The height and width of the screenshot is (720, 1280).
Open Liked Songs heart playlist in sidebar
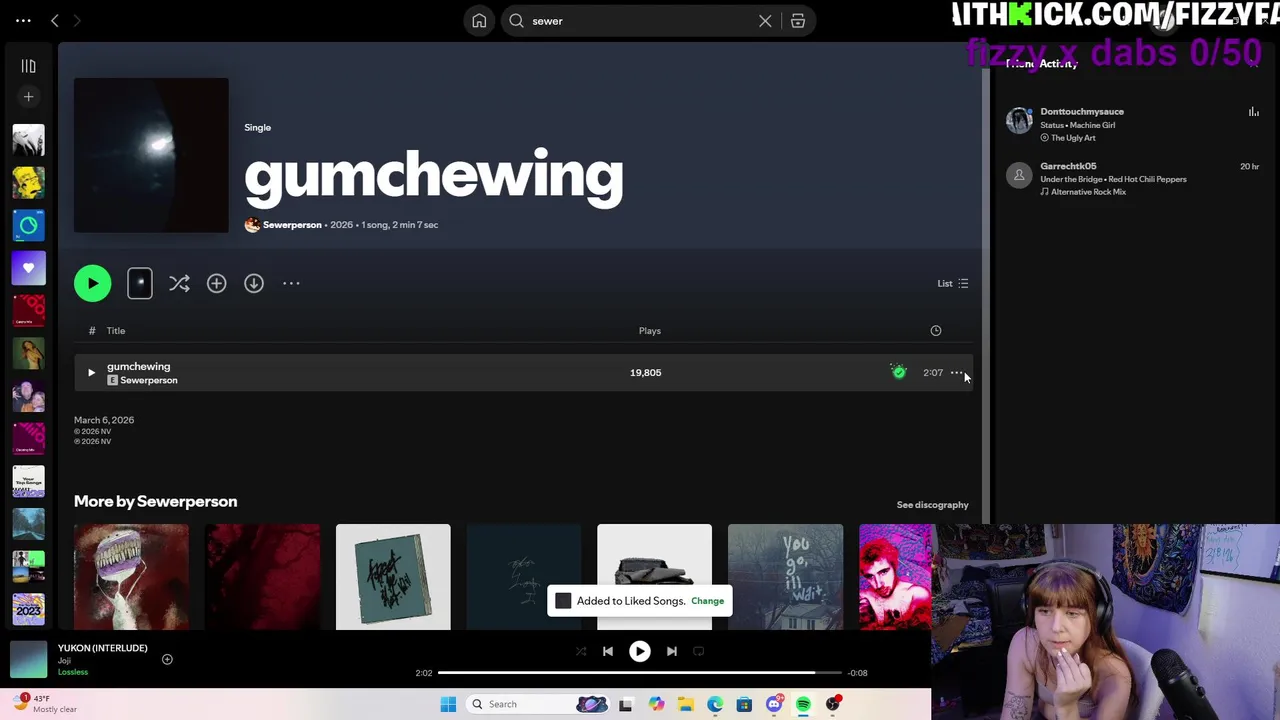(x=28, y=268)
